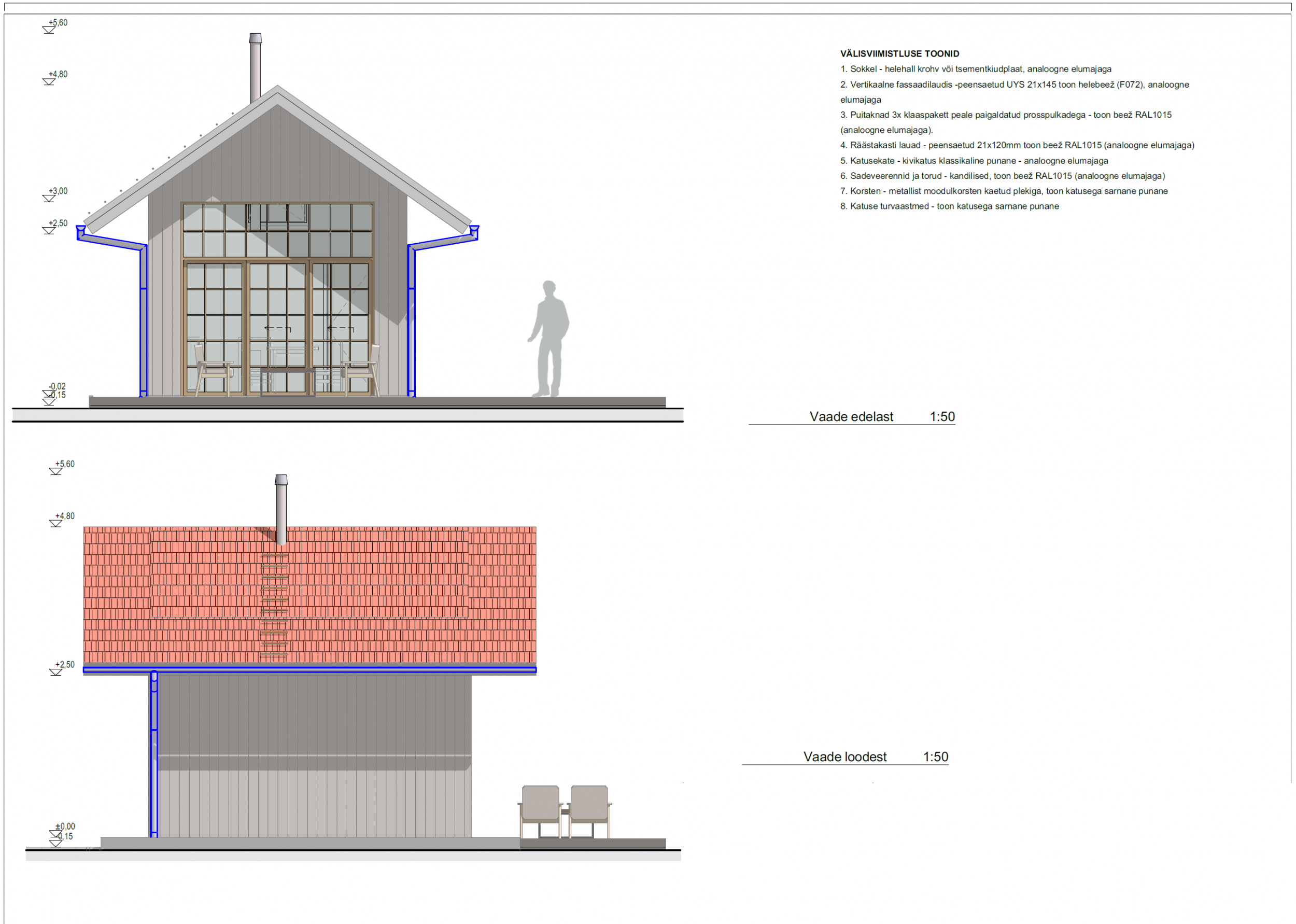This screenshot has height=924, width=1296.
Task: Click the "Vaade edelast" view title
Action: coord(851,417)
